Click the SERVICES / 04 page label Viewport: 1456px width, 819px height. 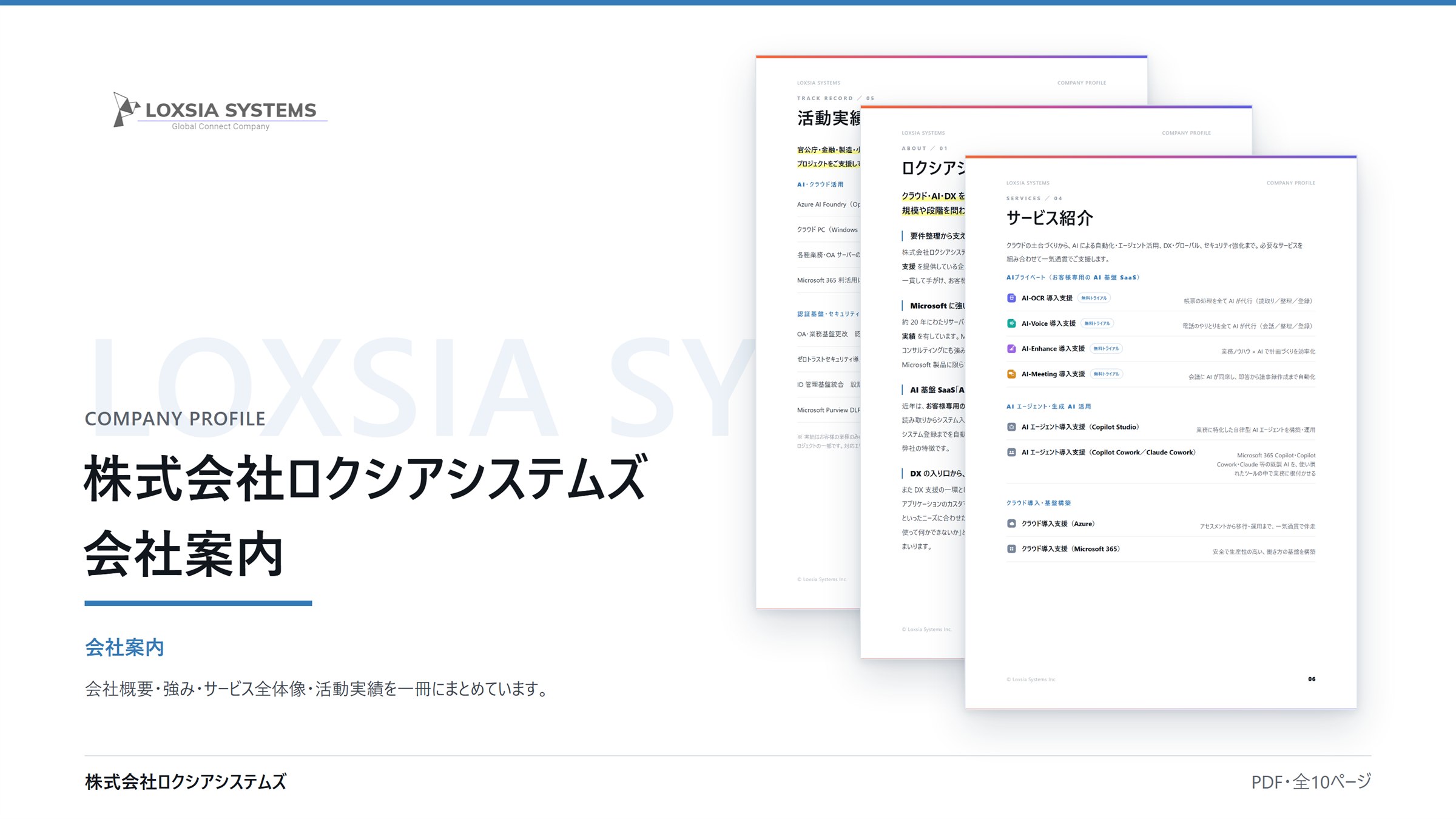(1034, 198)
